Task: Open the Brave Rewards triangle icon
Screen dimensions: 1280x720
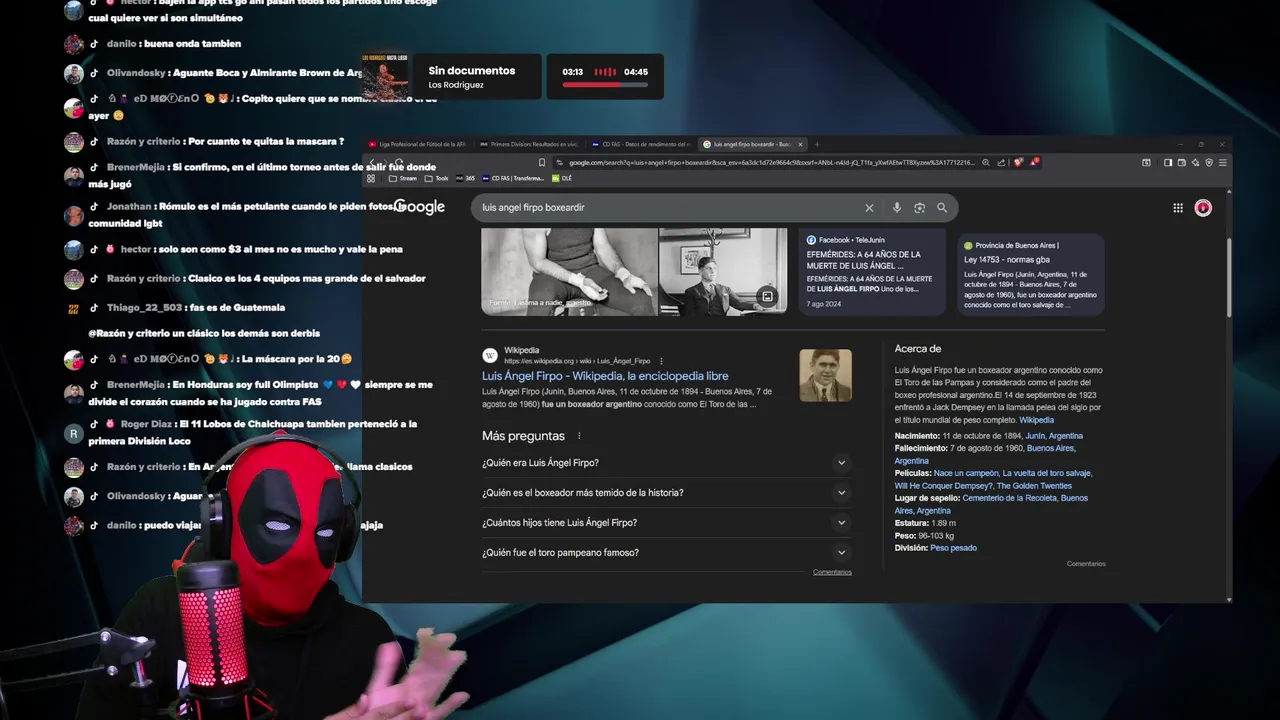Action: [1033, 162]
